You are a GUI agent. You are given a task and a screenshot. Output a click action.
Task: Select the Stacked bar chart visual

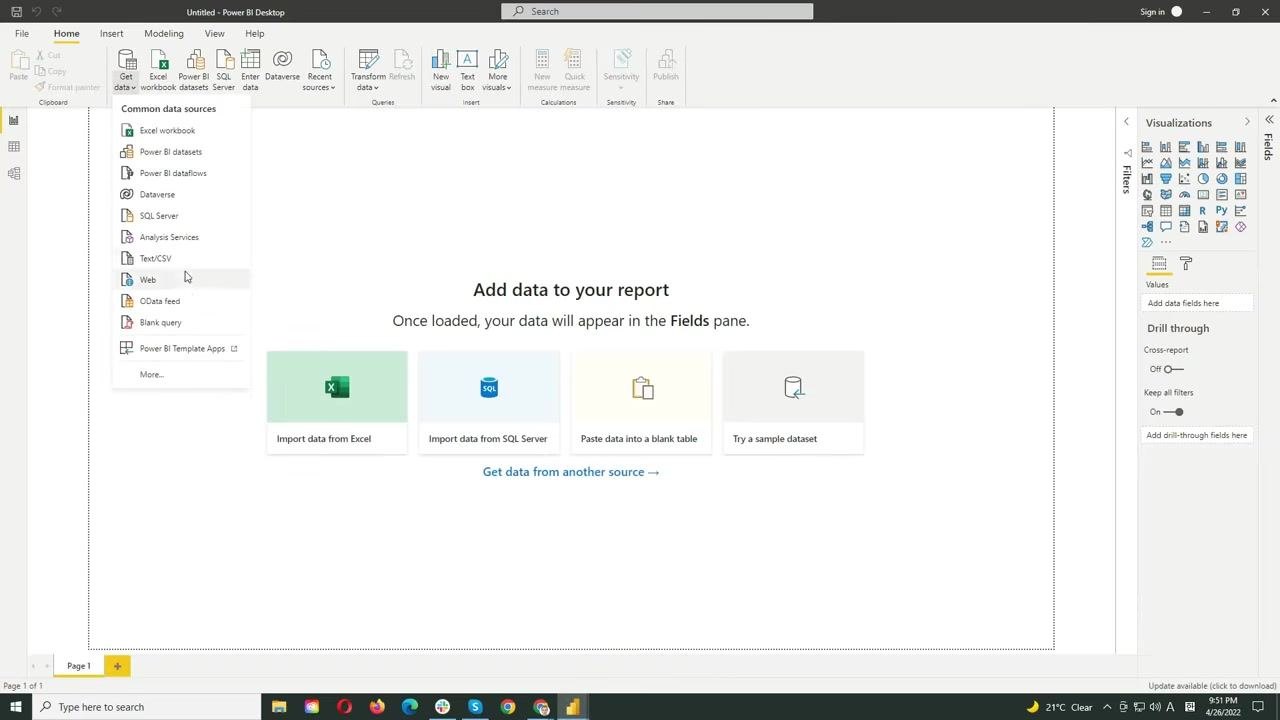click(x=1147, y=147)
